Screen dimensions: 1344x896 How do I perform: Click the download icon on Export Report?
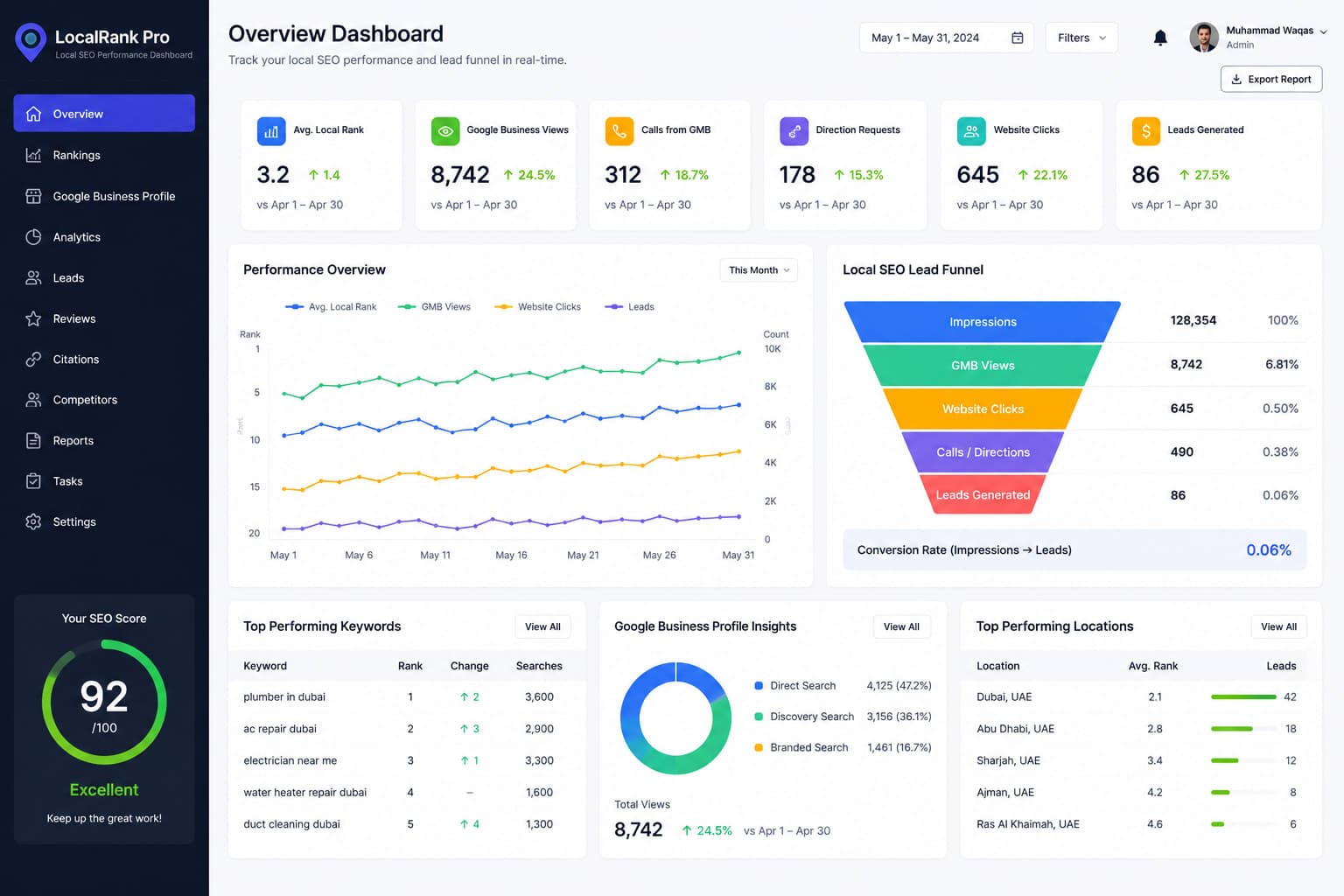(1236, 79)
